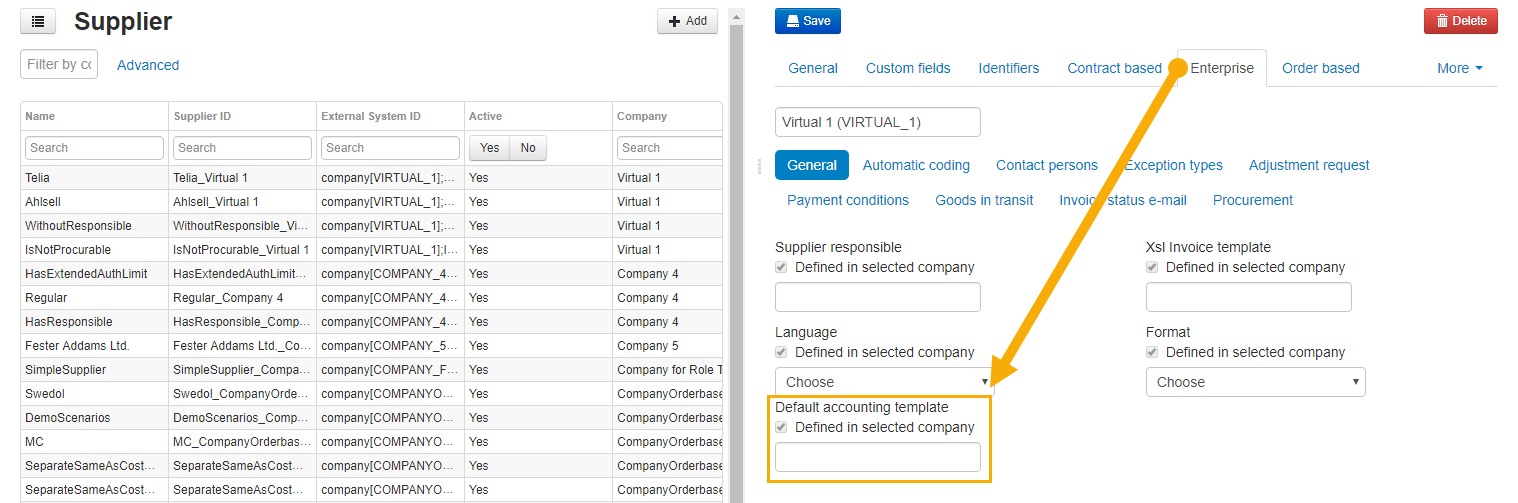Open the Automatic coding sub-tab
Viewport: 1518px width, 503px height.
[916, 165]
